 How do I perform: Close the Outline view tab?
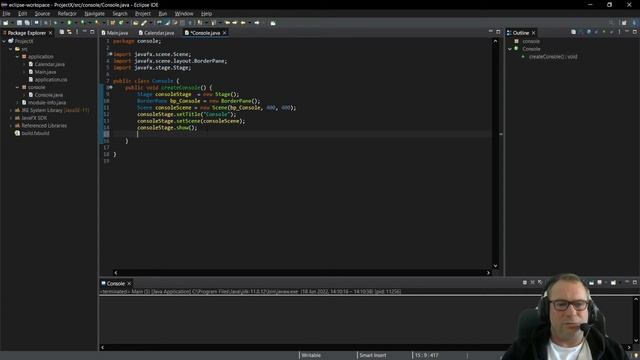pyautogui.click(x=533, y=33)
